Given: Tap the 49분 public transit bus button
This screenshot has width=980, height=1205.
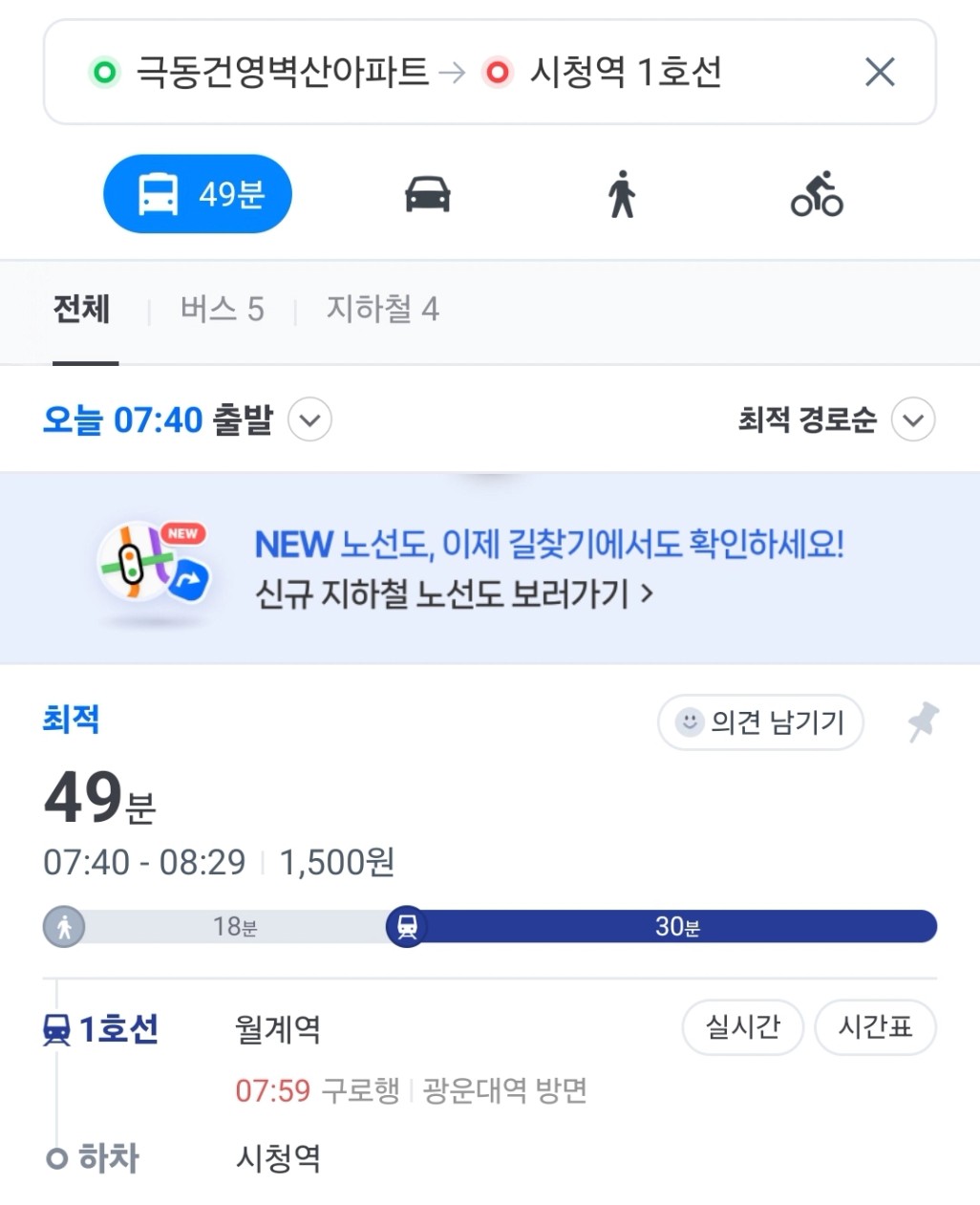Looking at the screenshot, I should [198, 194].
